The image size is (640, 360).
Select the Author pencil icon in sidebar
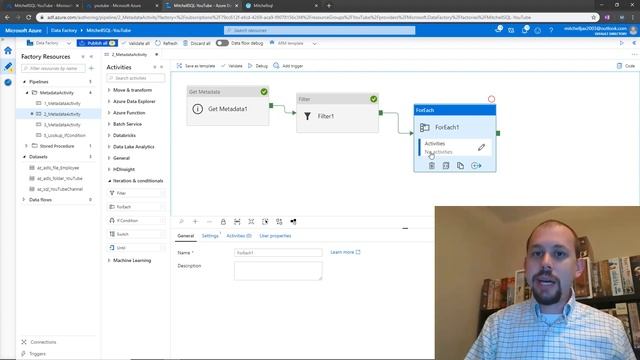(x=8, y=66)
